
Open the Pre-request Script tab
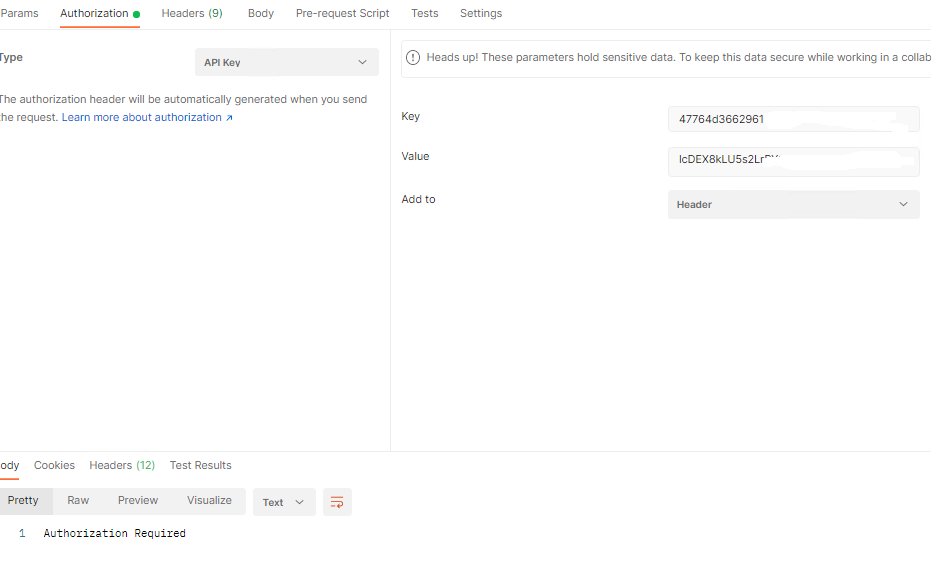point(343,13)
